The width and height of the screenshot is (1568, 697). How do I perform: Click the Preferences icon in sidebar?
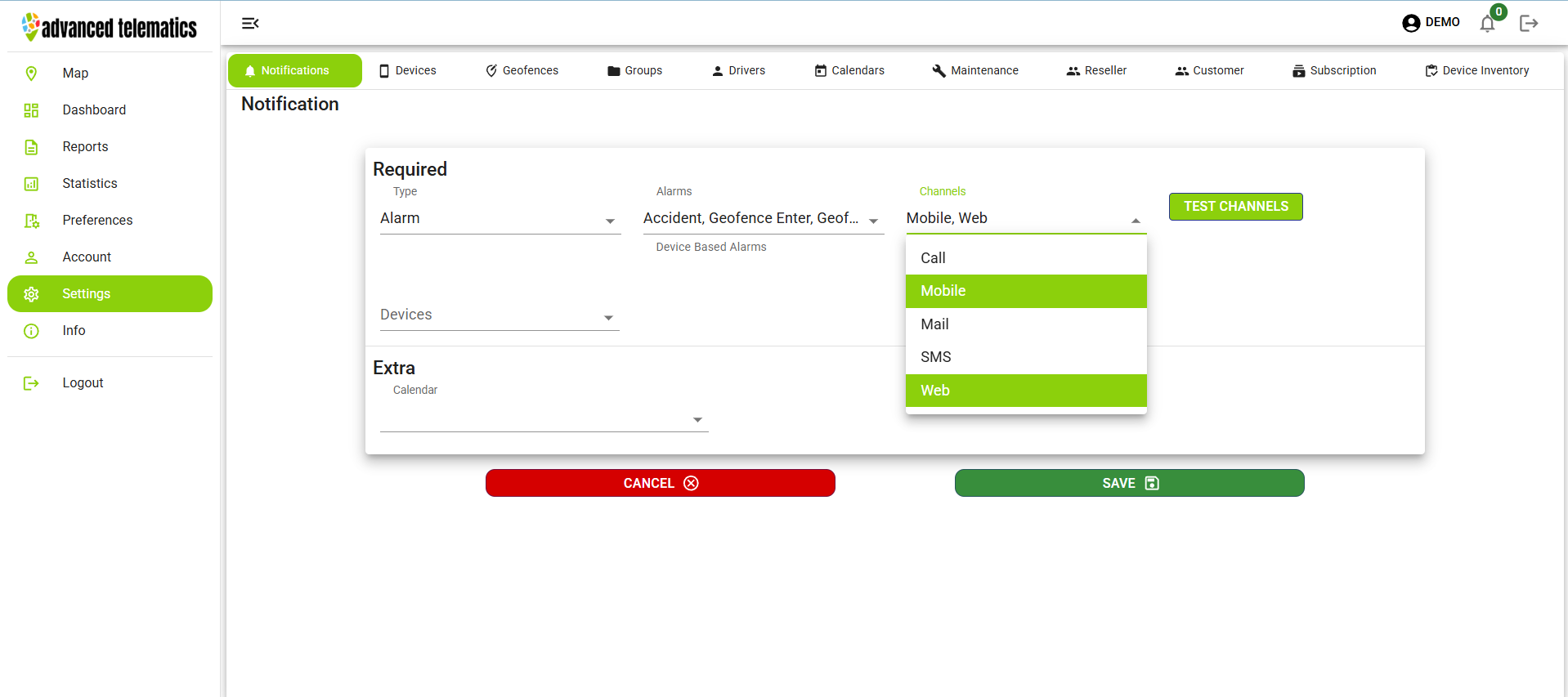[31, 221]
